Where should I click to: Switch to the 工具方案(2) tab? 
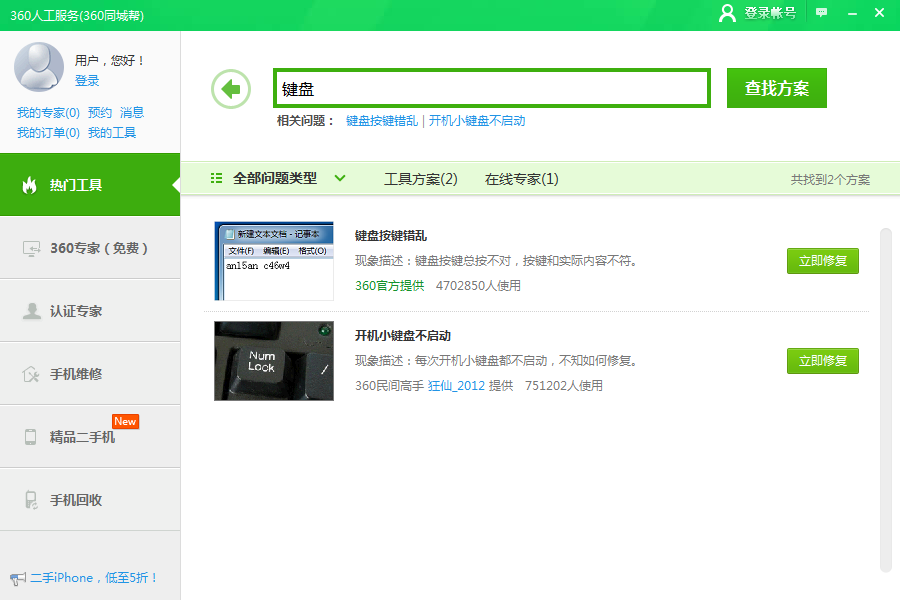click(x=420, y=179)
